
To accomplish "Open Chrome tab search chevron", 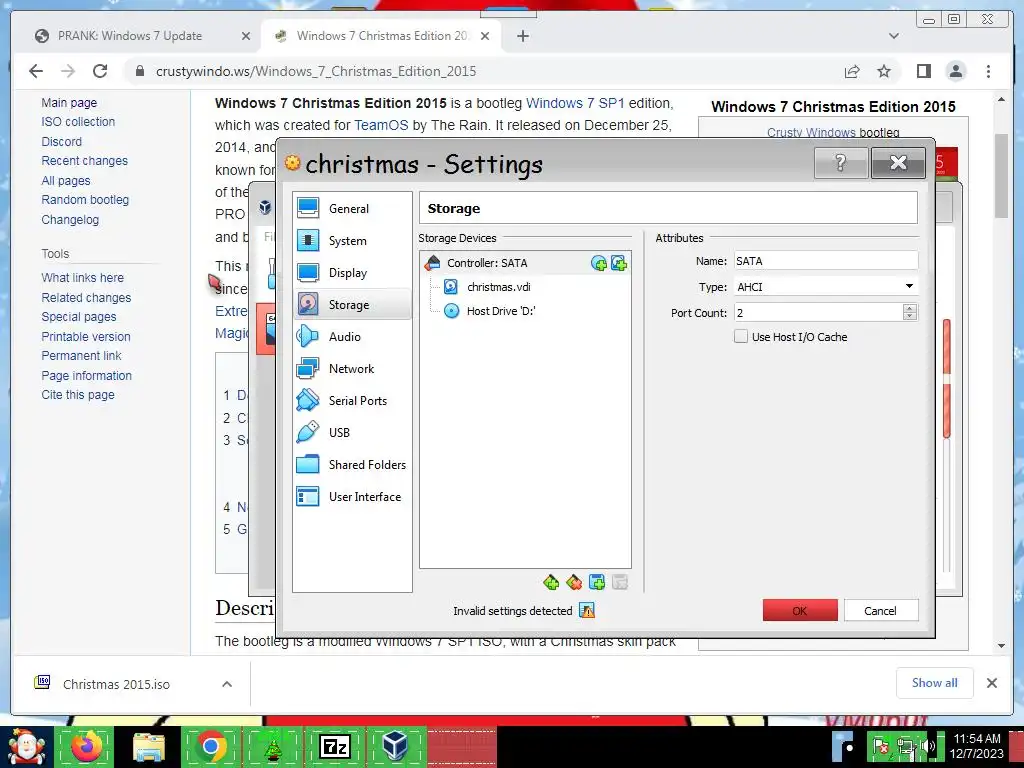I will click(893, 36).
